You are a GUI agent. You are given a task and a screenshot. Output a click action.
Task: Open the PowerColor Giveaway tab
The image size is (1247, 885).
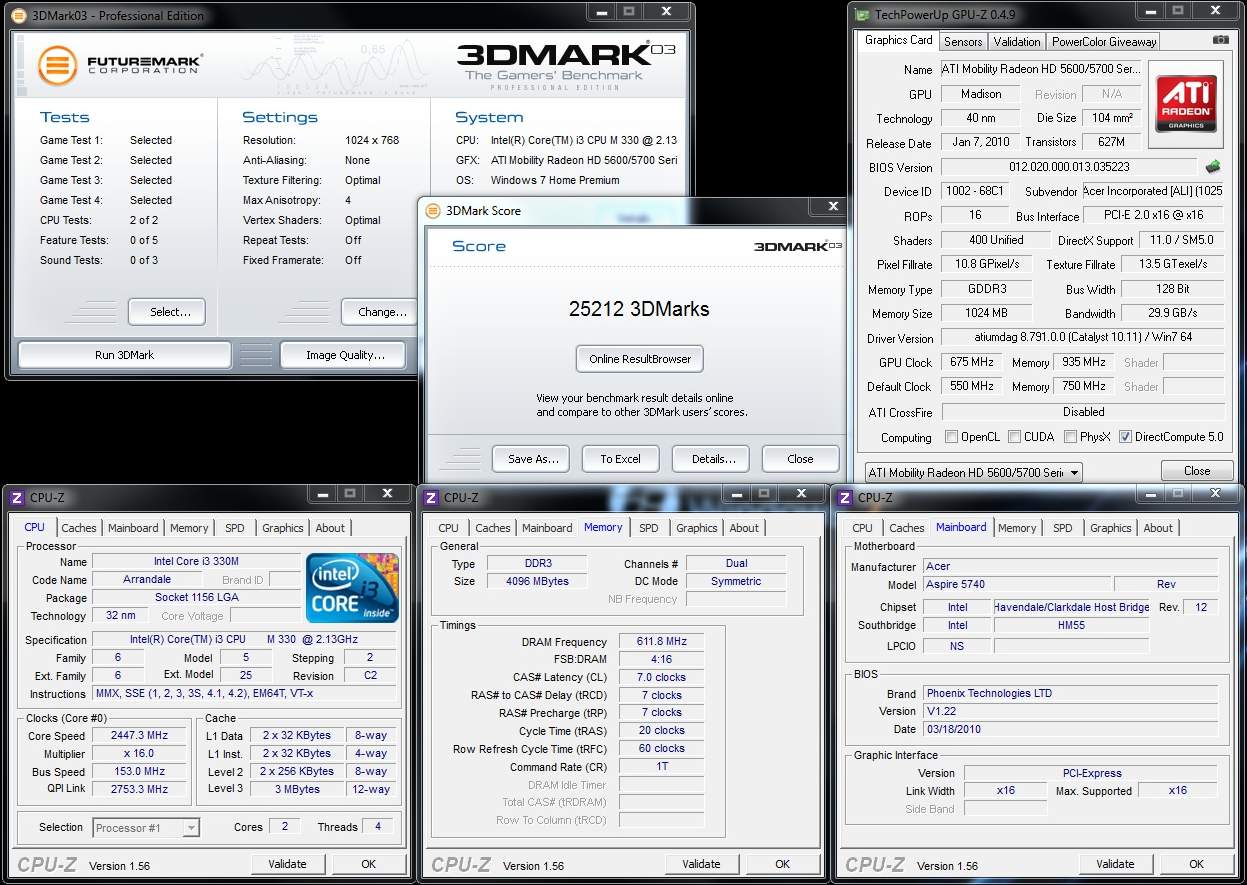pyautogui.click(x=1104, y=41)
